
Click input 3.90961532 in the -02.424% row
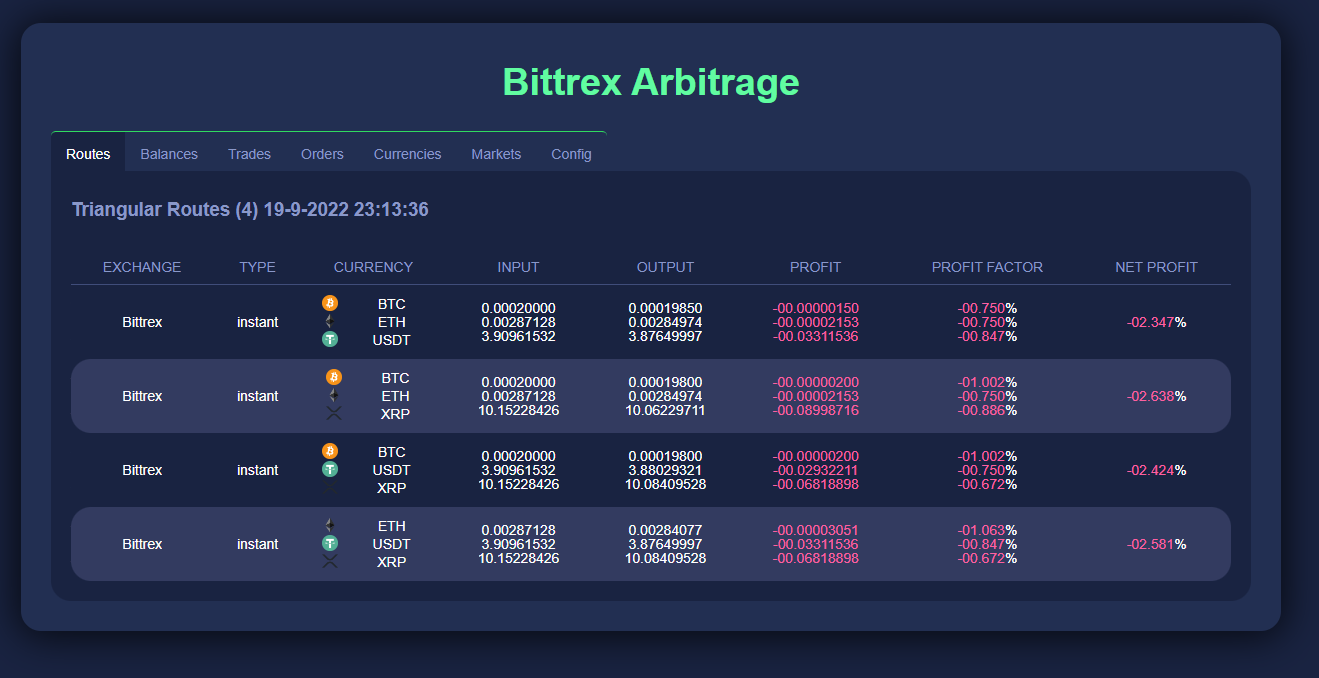coord(518,470)
